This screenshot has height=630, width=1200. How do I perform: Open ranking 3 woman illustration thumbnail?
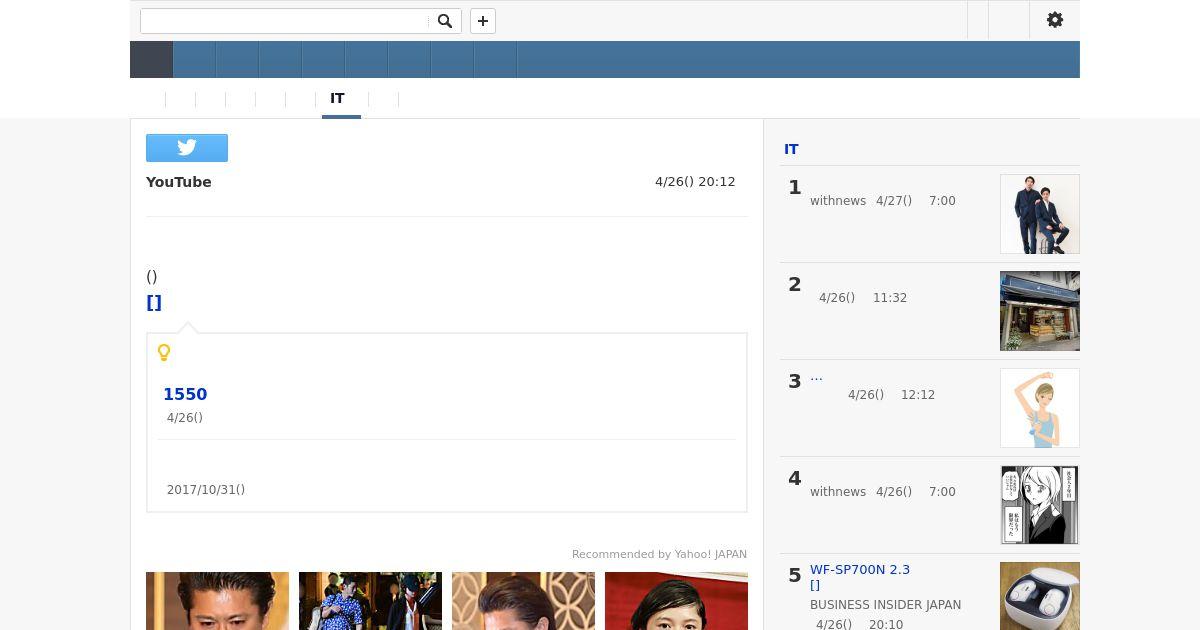(1040, 408)
